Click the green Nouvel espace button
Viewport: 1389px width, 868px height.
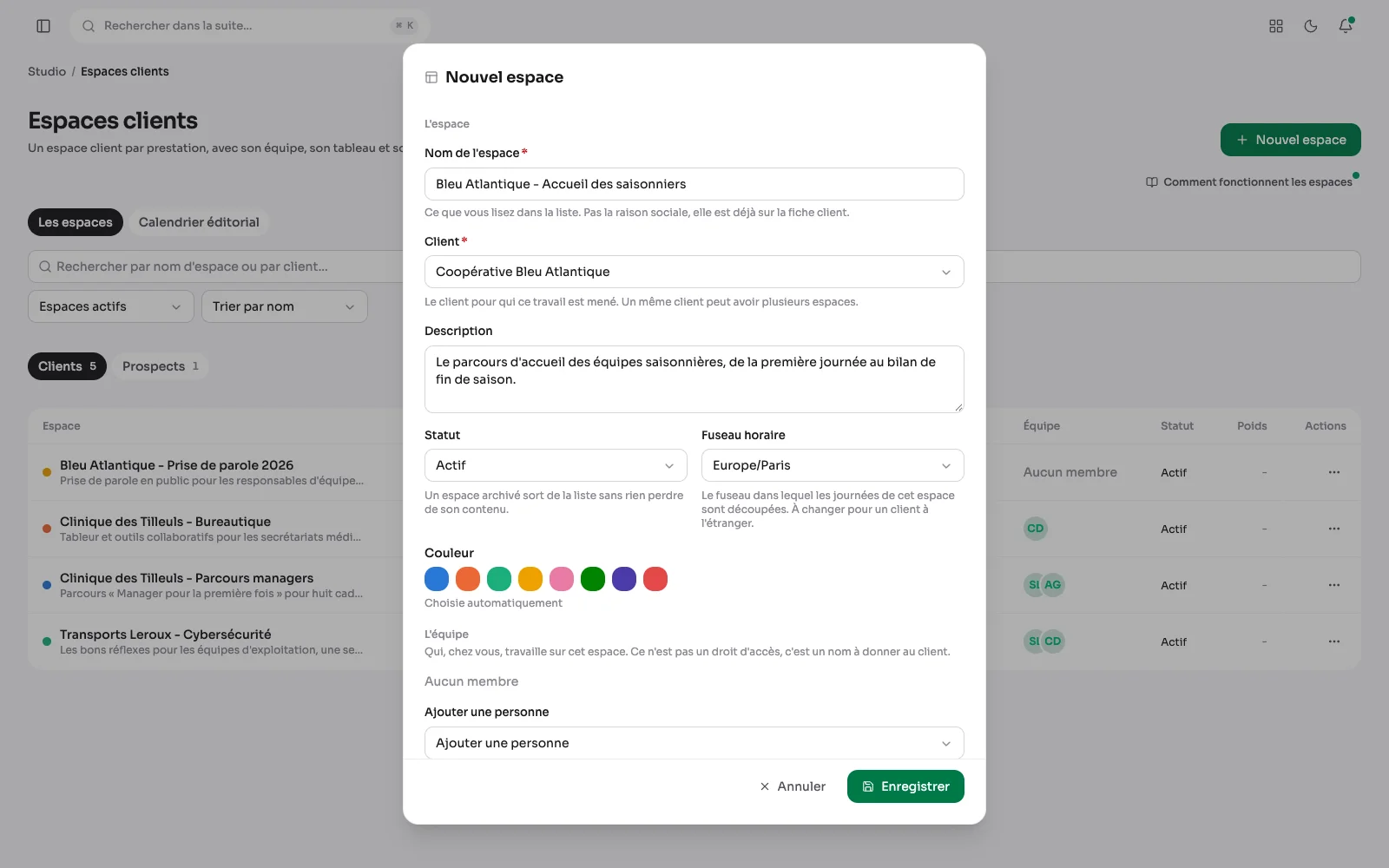coord(1291,140)
